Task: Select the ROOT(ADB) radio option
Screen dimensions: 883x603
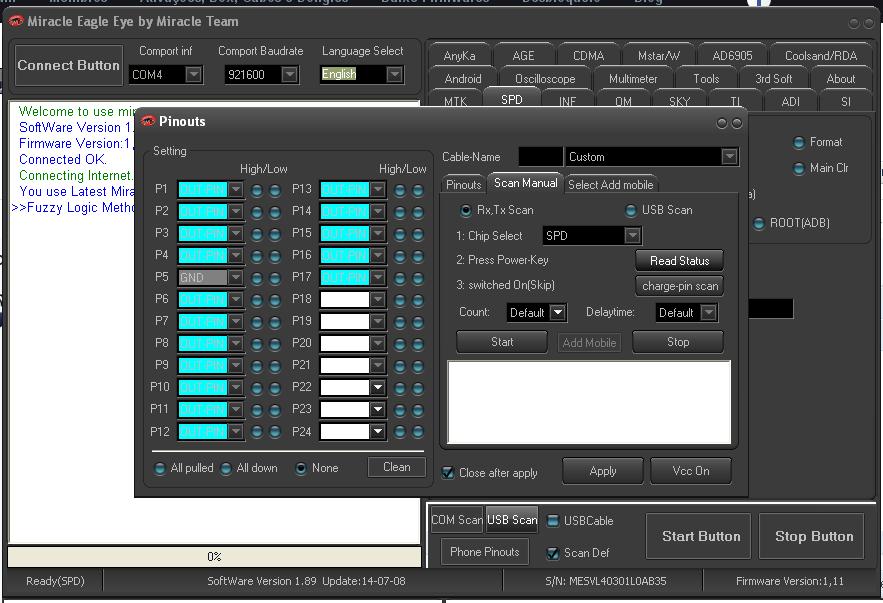Action: (x=759, y=224)
